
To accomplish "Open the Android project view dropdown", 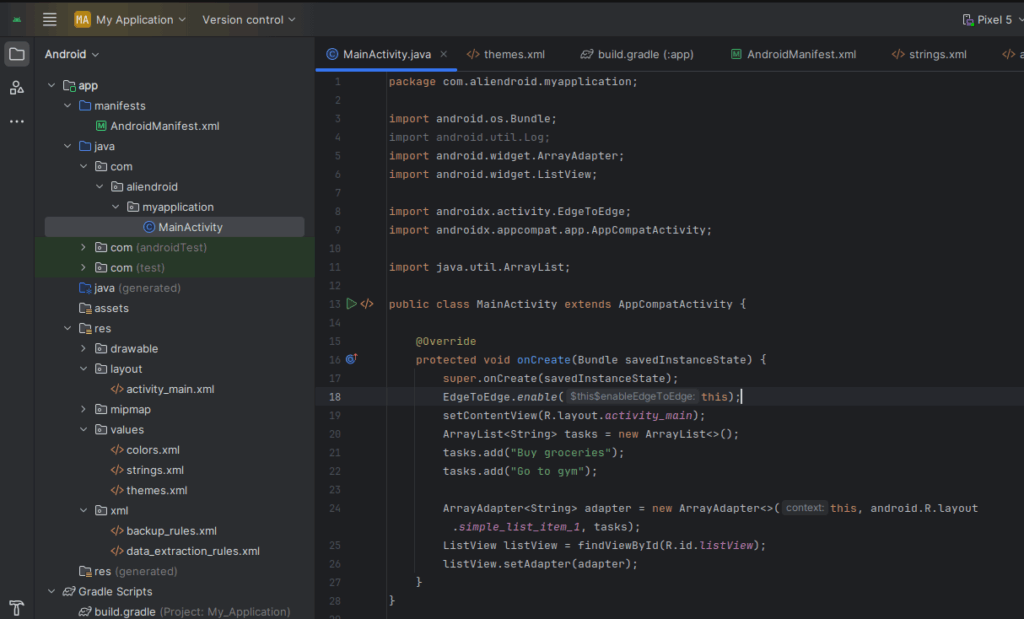I will click(72, 54).
